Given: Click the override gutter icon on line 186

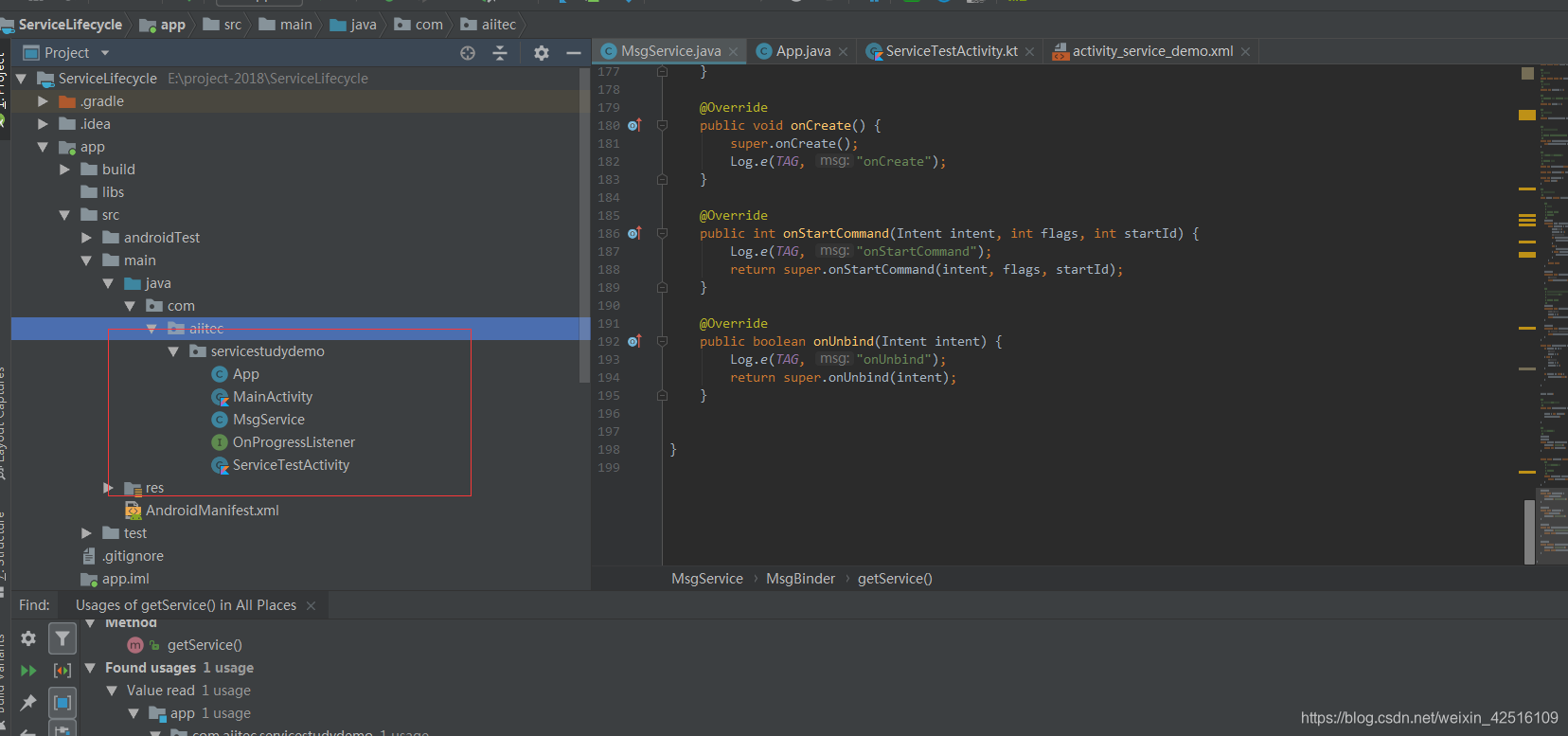Looking at the screenshot, I should click(634, 233).
